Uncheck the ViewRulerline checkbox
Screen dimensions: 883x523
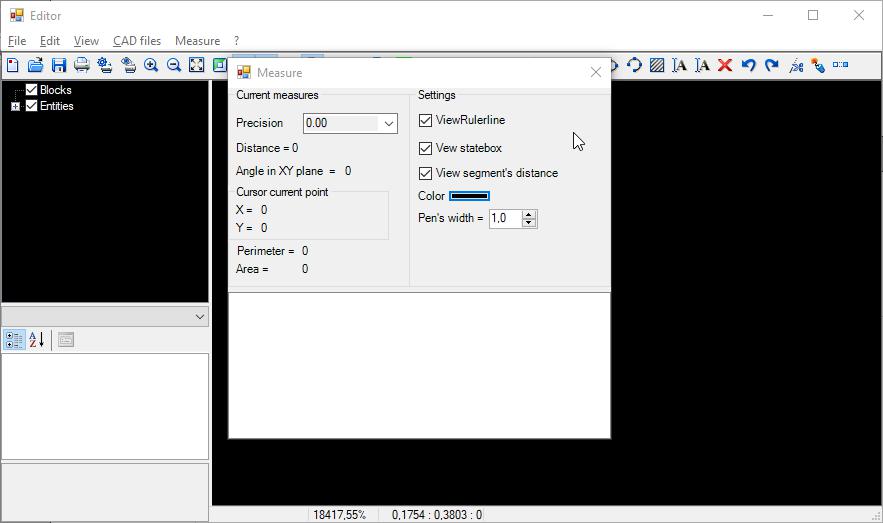click(426, 120)
